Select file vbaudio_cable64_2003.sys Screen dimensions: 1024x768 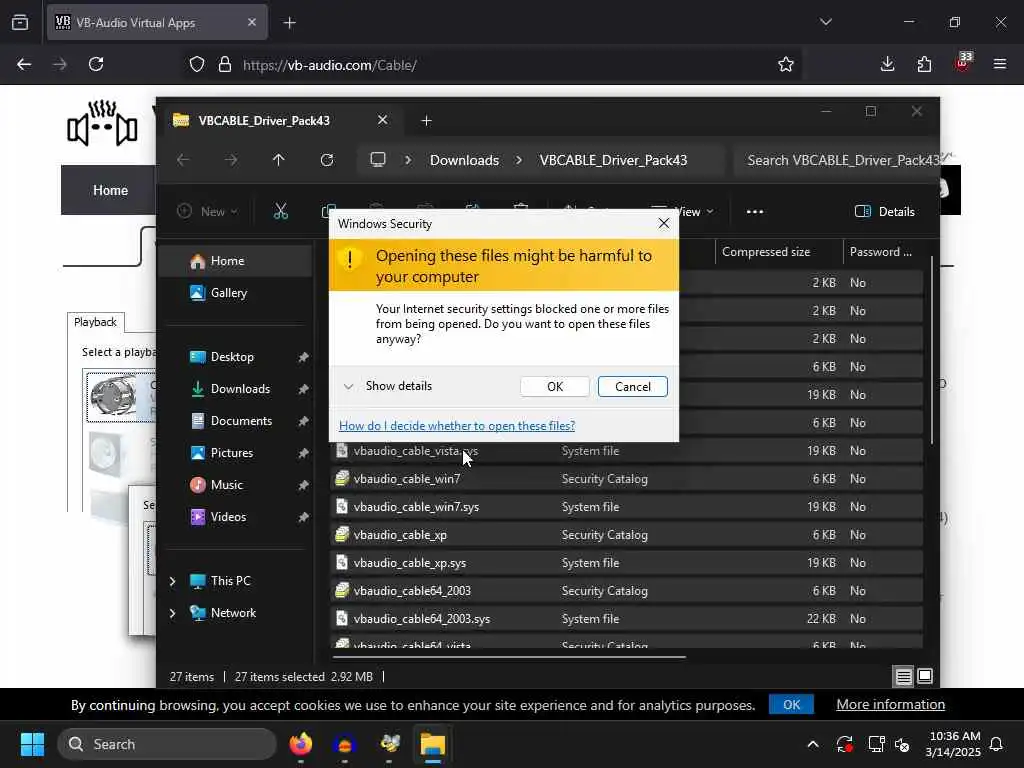626,618
